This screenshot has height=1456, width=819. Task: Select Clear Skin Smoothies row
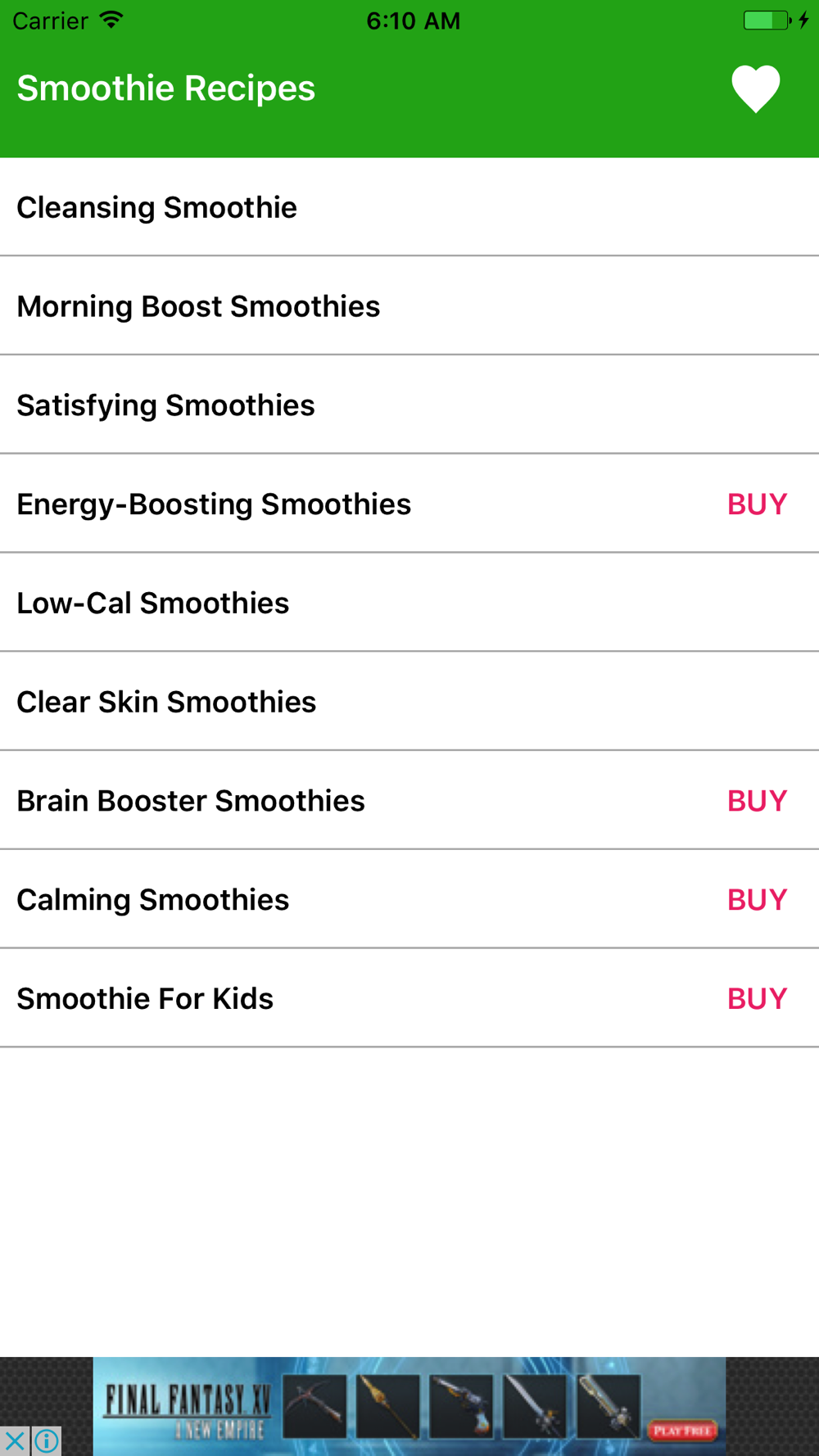pyautogui.click(x=409, y=702)
